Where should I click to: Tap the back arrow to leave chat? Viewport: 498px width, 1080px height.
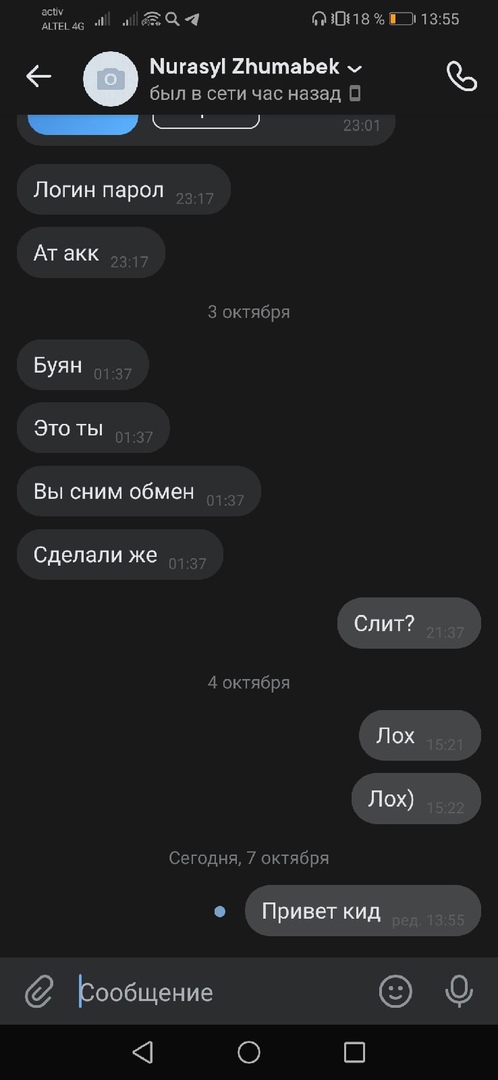[39, 76]
